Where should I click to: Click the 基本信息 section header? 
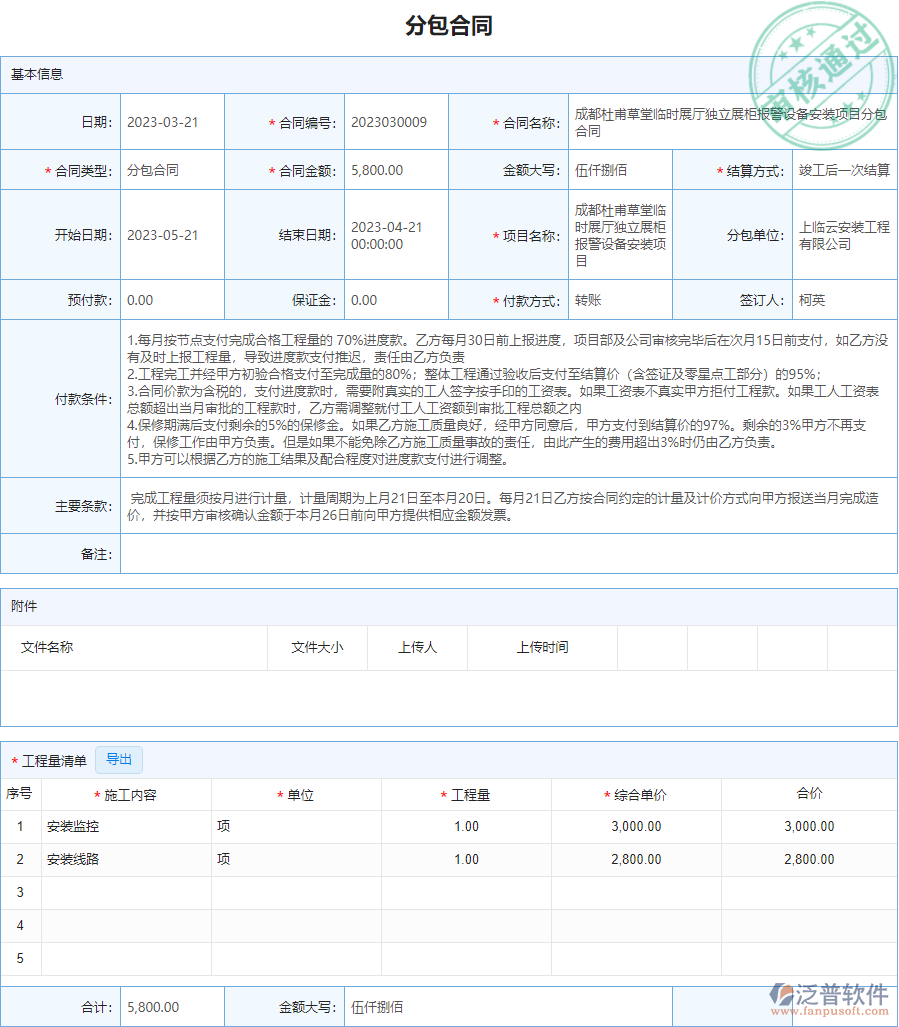pyautogui.click(x=35, y=74)
